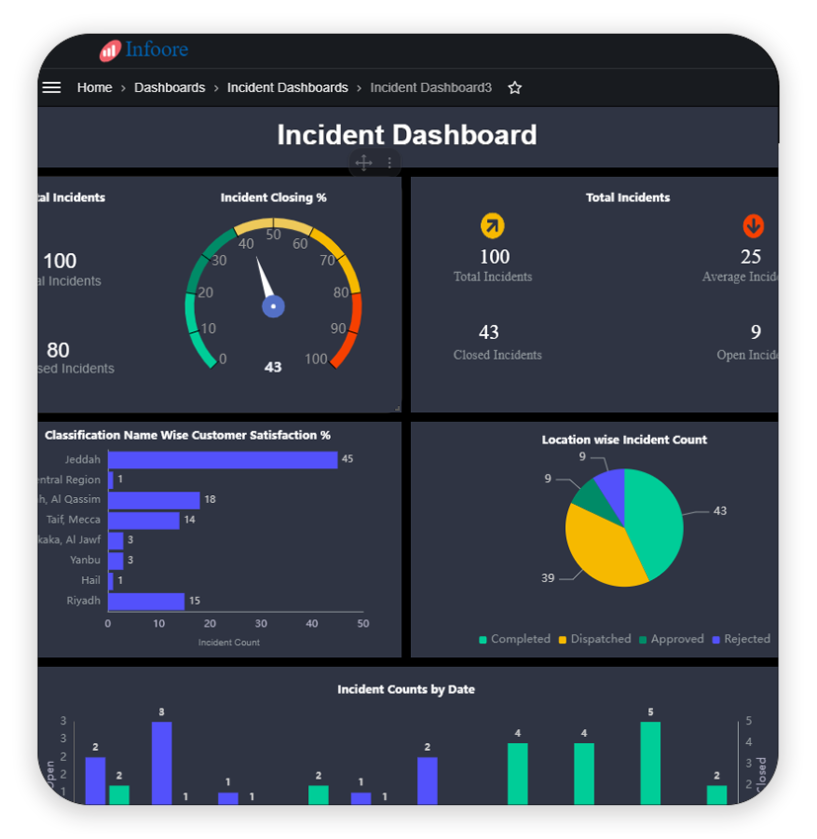Image resolution: width=817 pixels, height=839 pixels.
Task: Open the hamburger navigation menu
Action: coord(52,88)
